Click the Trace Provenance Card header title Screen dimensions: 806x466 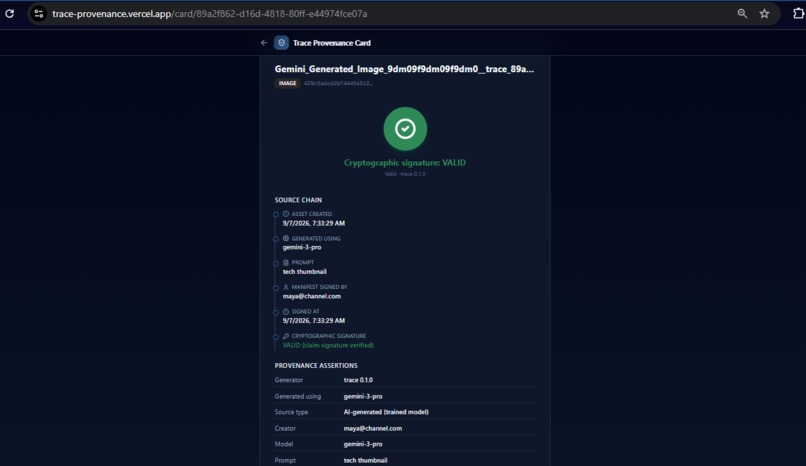pos(332,43)
